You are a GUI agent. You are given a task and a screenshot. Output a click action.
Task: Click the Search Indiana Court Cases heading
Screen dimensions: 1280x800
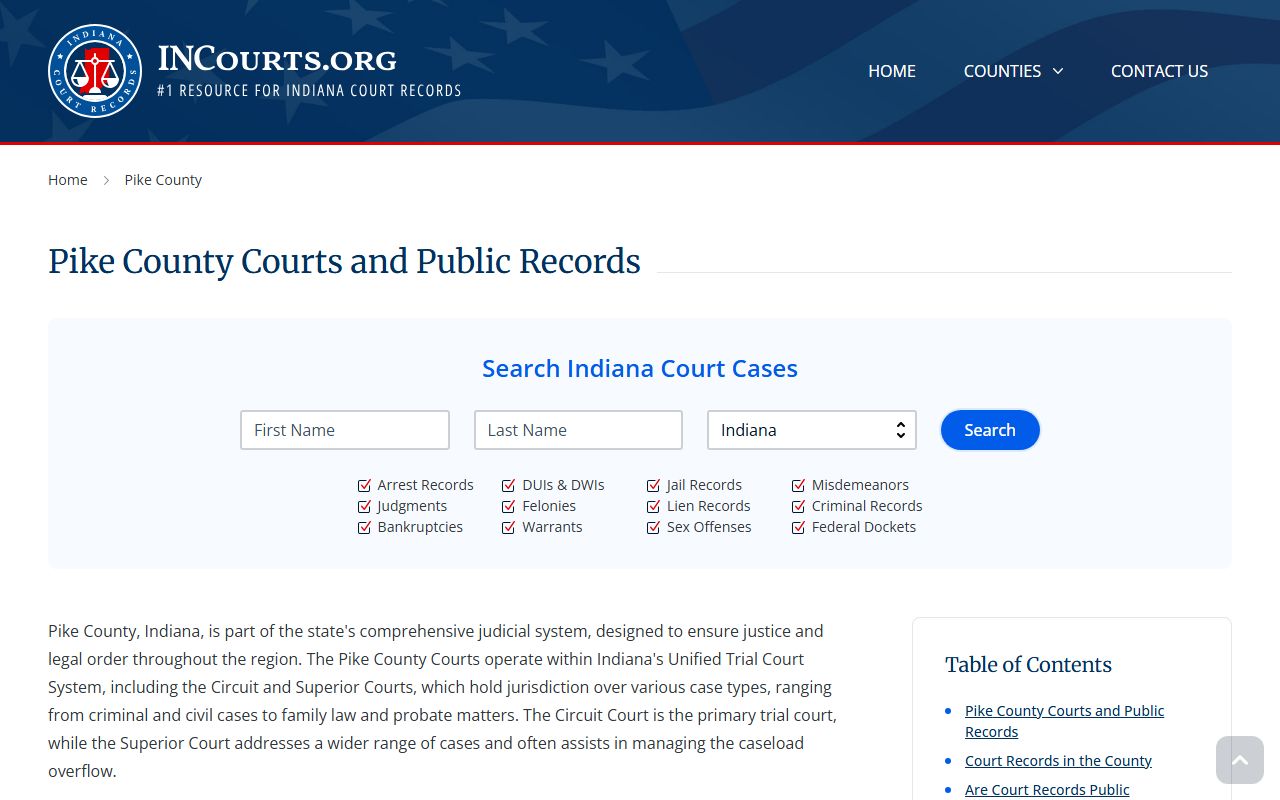(x=640, y=369)
